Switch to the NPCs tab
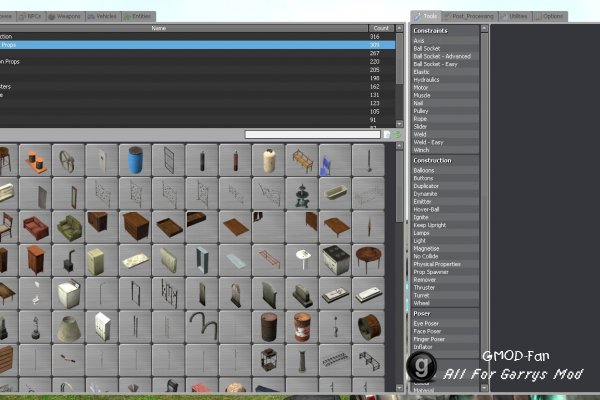This screenshot has width=600, height=400. 30,16
